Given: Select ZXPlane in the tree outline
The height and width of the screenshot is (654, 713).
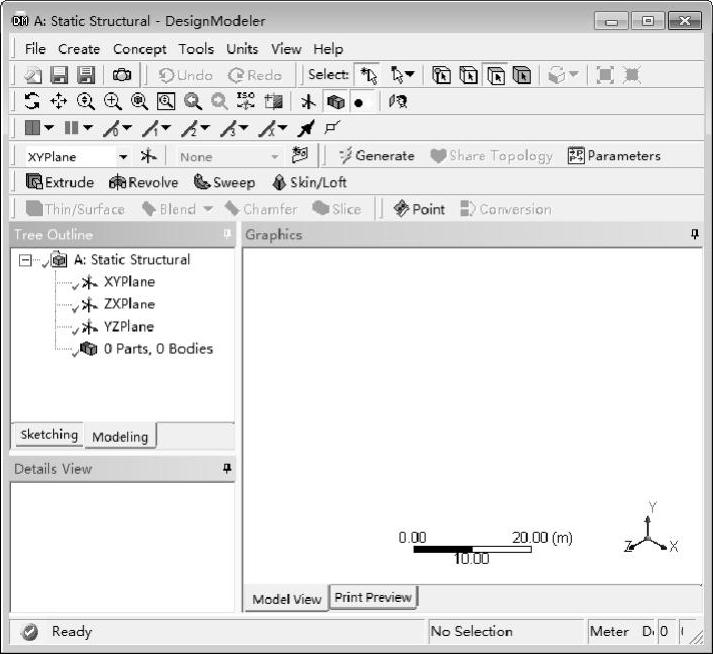Looking at the screenshot, I should [129, 304].
